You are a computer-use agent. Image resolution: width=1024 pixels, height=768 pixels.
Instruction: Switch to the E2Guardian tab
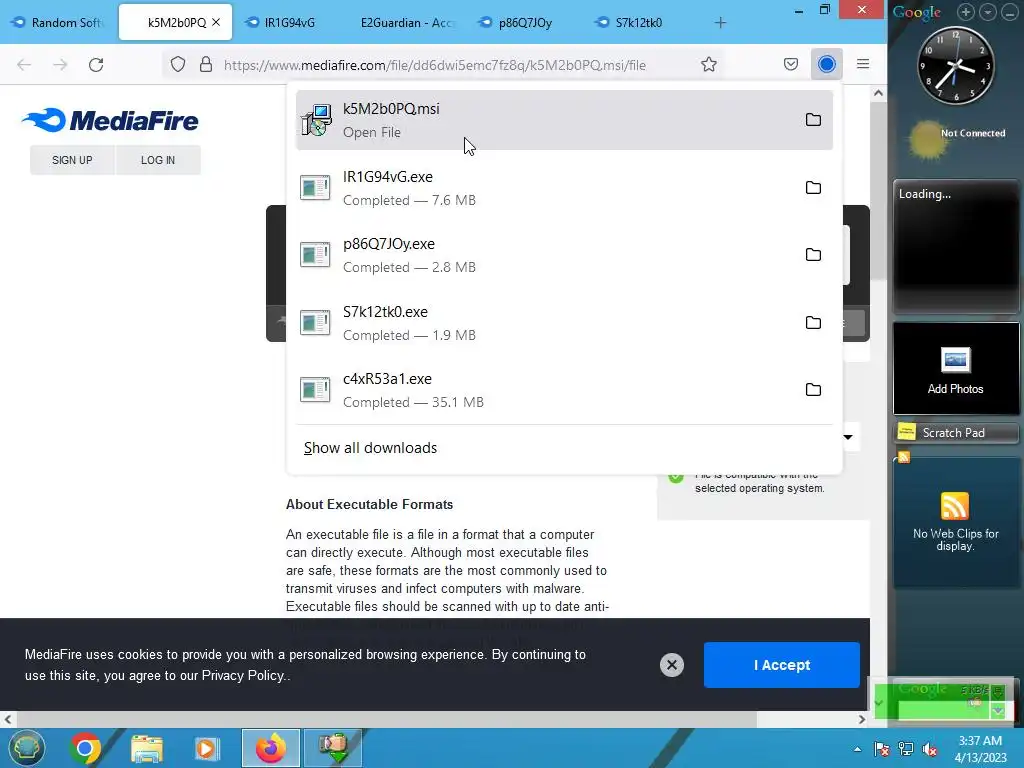[x=406, y=22]
